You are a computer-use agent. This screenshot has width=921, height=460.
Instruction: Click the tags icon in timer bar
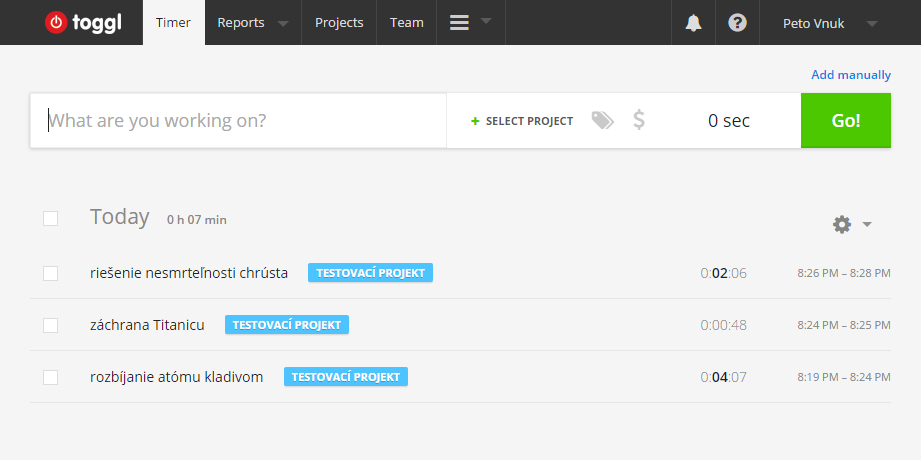tap(602, 121)
